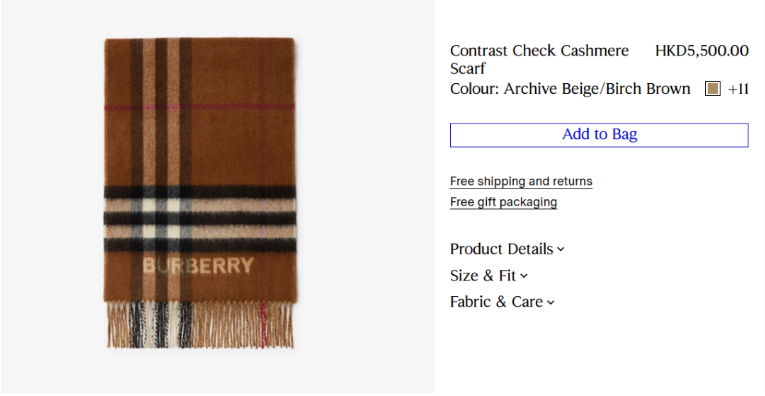Click the BURBERRY logo woven on the scarf
This screenshot has width=765, height=396.
tap(198, 266)
